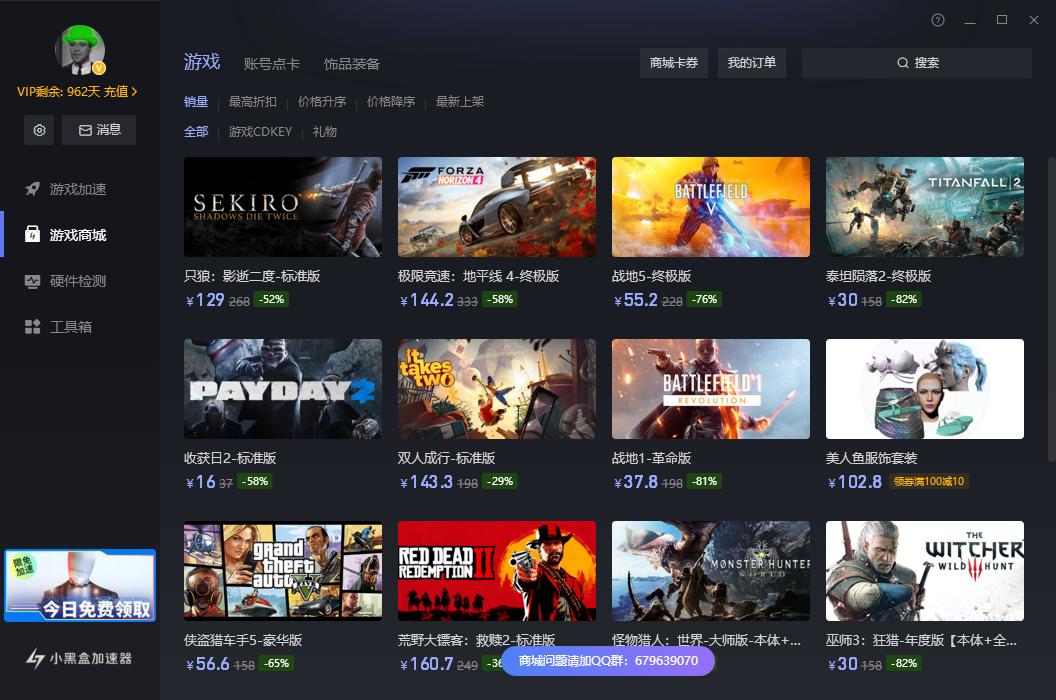The width and height of the screenshot is (1056, 700).
Task: Sort by 价格升序
Action: coord(322,102)
